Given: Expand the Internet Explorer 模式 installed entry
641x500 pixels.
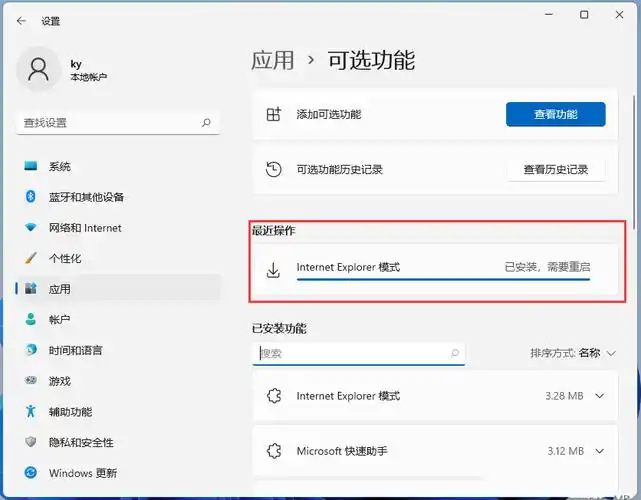Looking at the screenshot, I should click(599, 396).
